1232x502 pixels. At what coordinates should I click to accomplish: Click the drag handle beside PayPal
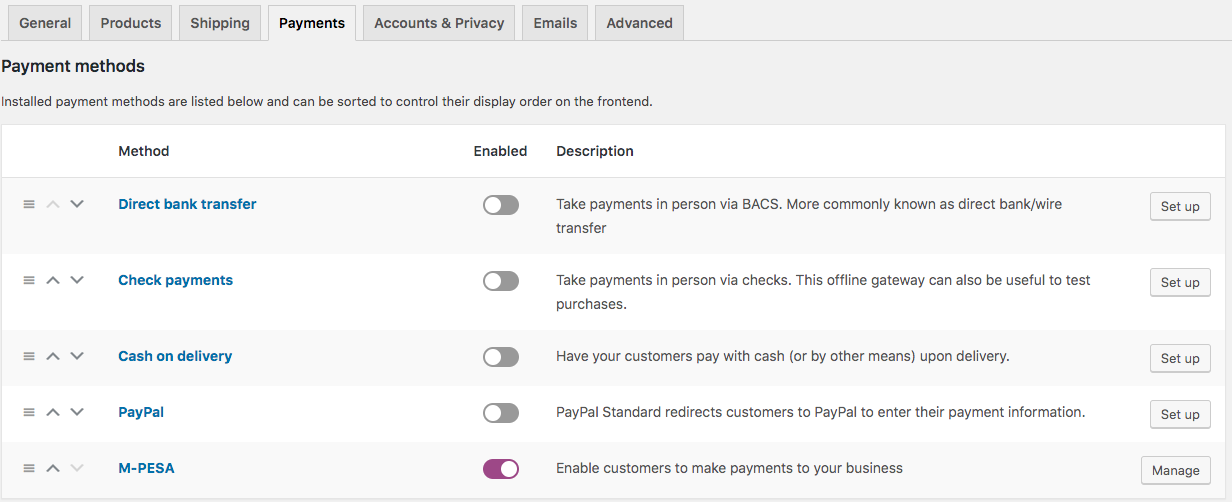coord(29,412)
